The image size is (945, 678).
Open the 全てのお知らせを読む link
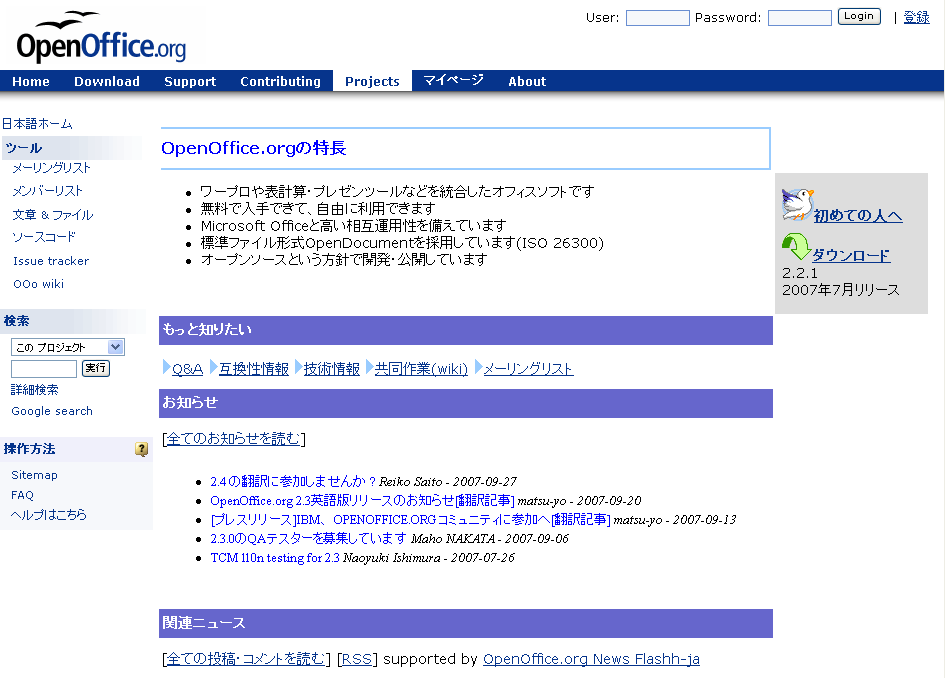tap(233, 438)
